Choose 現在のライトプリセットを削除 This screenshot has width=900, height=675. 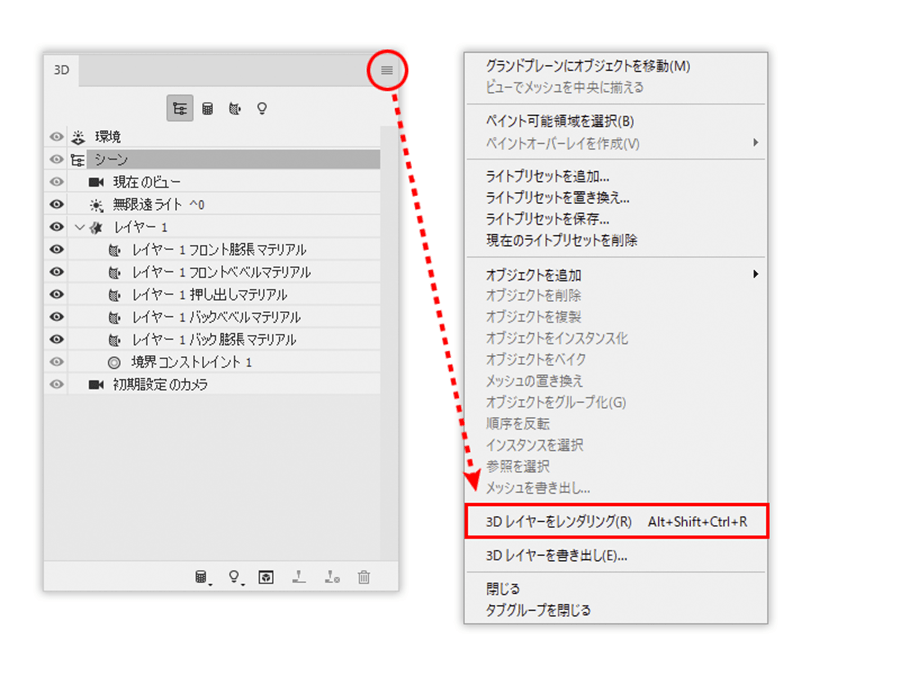click(x=616, y=240)
